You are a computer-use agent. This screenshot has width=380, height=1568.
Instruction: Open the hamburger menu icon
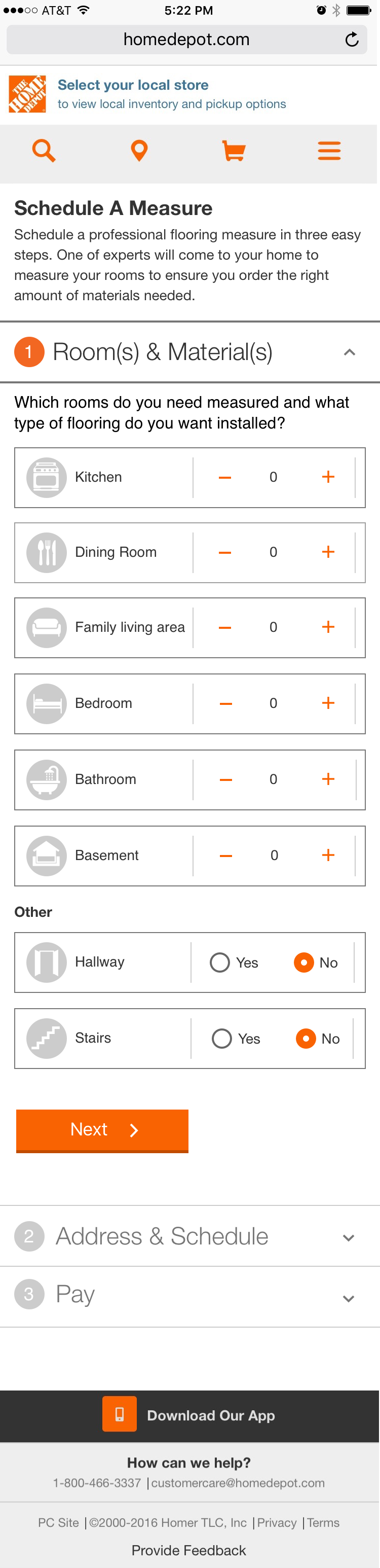click(x=329, y=150)
